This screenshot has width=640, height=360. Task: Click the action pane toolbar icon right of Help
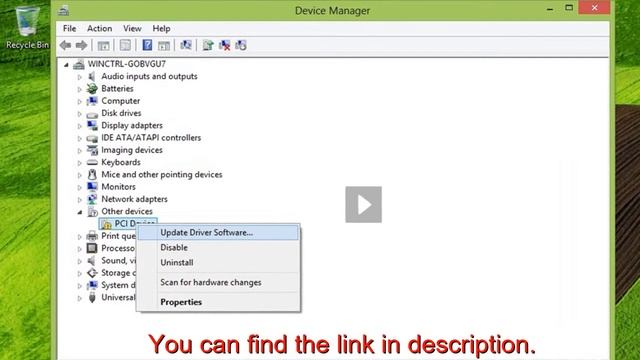(x=164, y=45)
